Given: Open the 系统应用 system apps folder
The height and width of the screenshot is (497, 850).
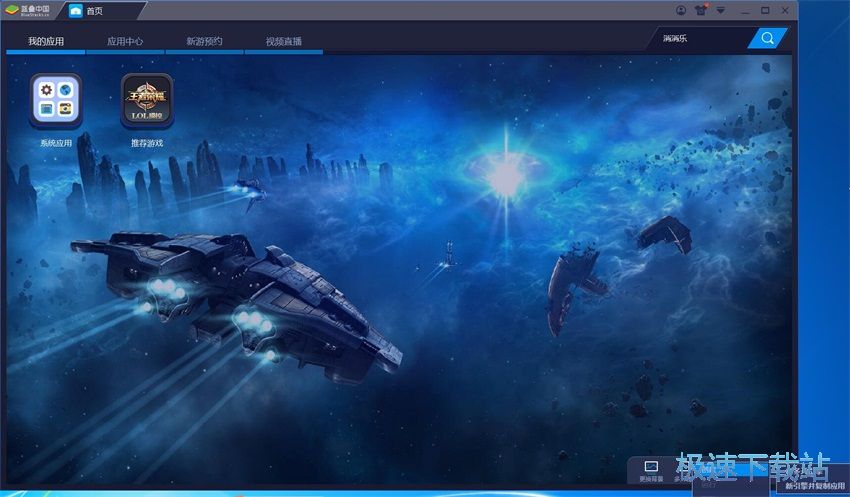Looking at the screenshot, I should [56, 100].
